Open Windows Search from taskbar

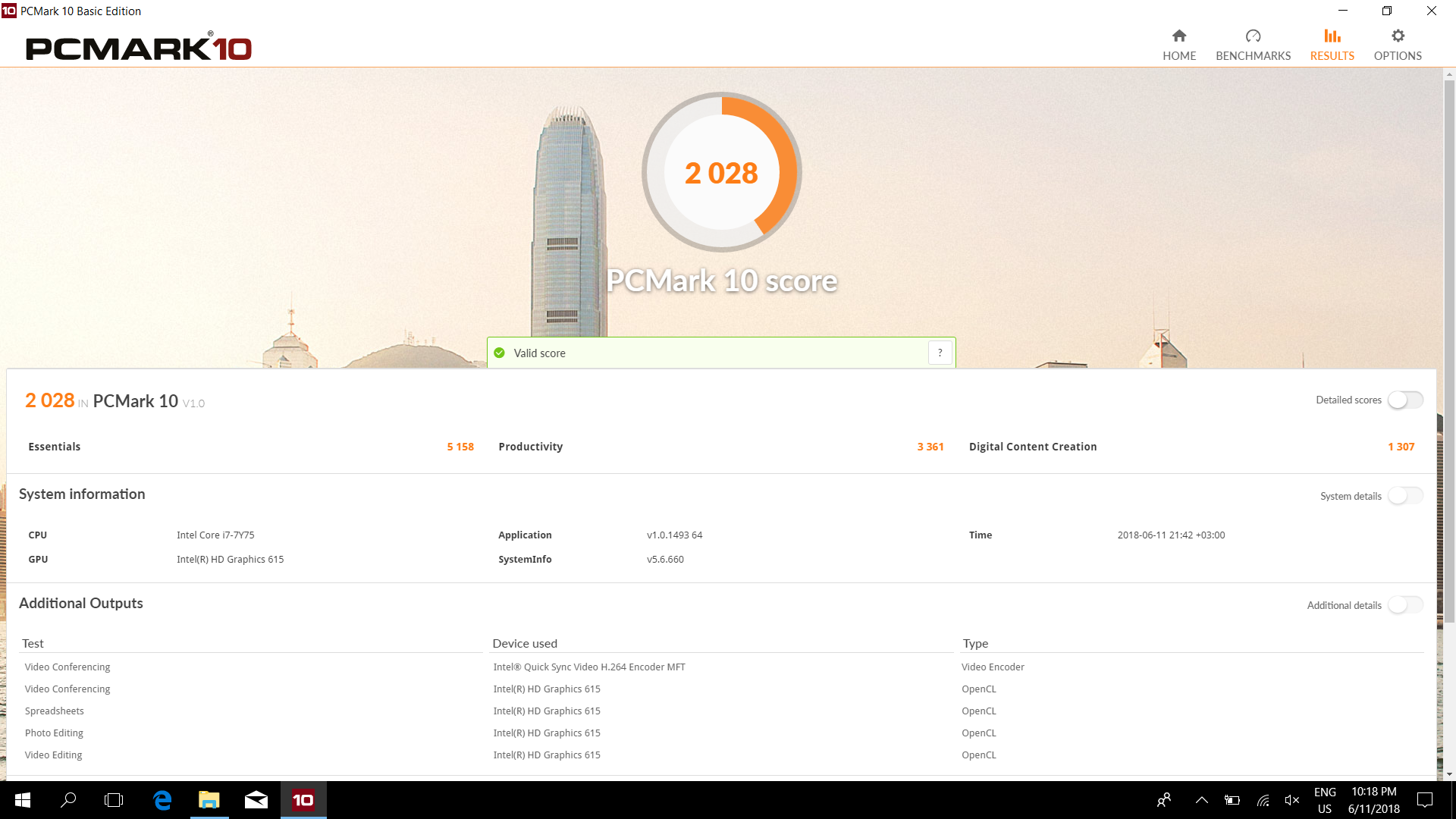68,800
